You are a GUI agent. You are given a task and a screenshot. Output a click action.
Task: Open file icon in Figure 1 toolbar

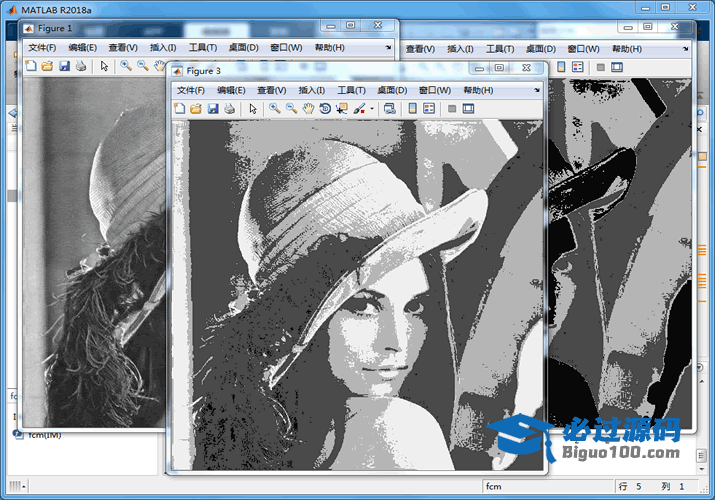click(47, 66)
